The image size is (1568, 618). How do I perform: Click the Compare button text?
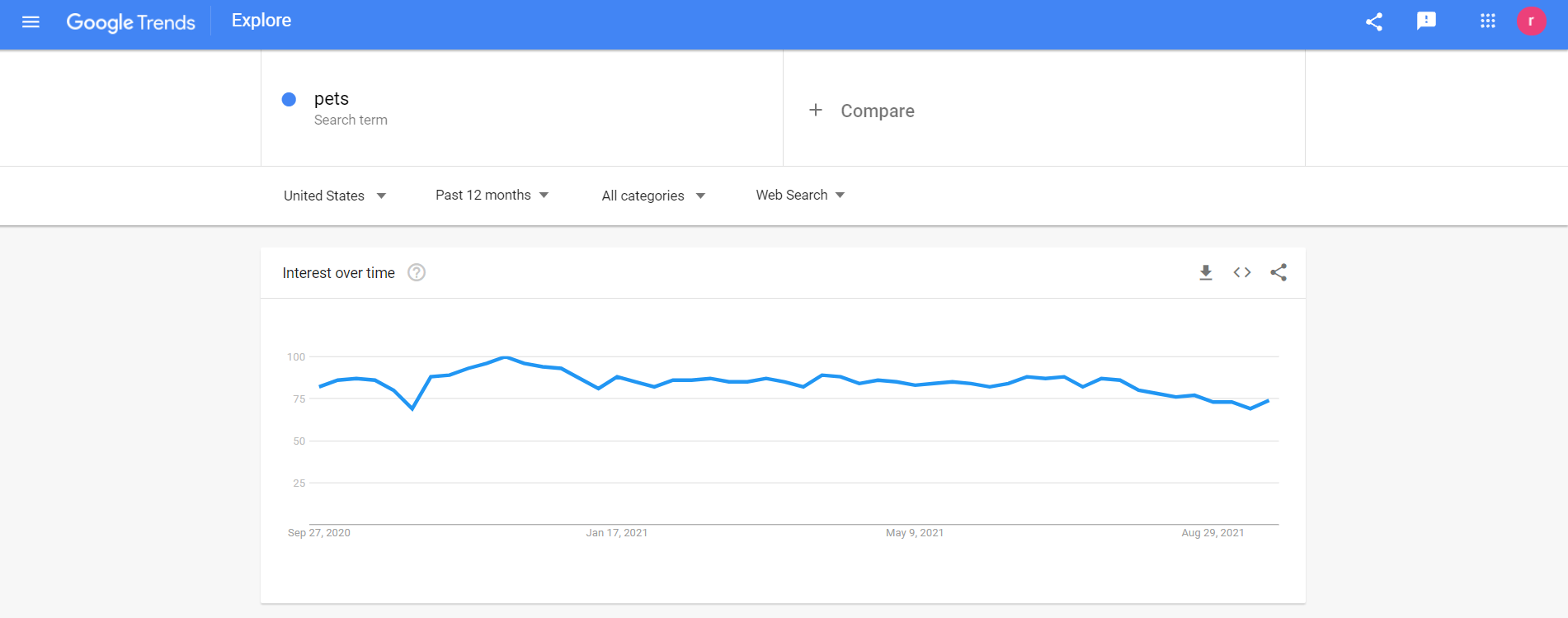878,111
